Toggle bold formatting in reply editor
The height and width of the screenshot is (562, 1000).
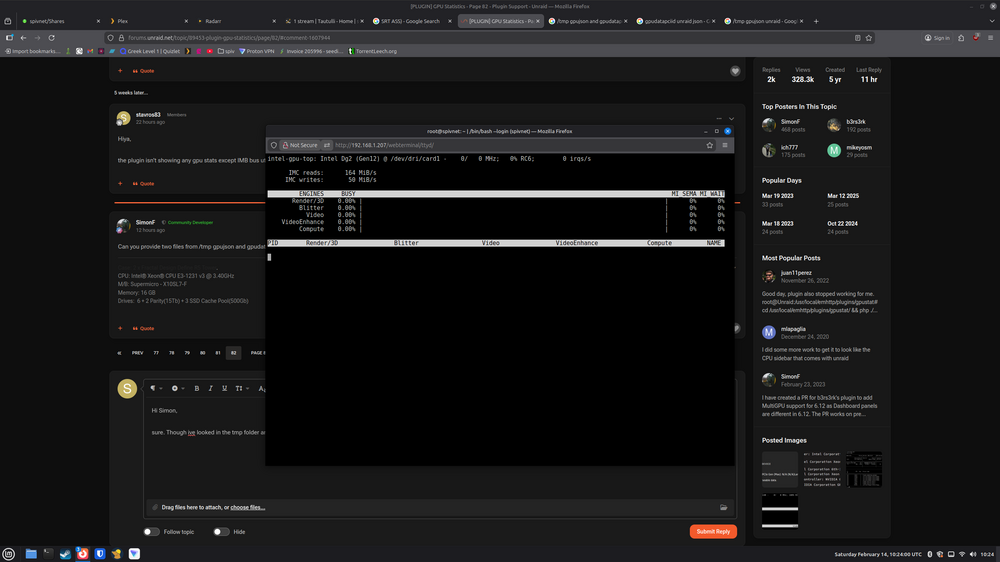point(196,388)
